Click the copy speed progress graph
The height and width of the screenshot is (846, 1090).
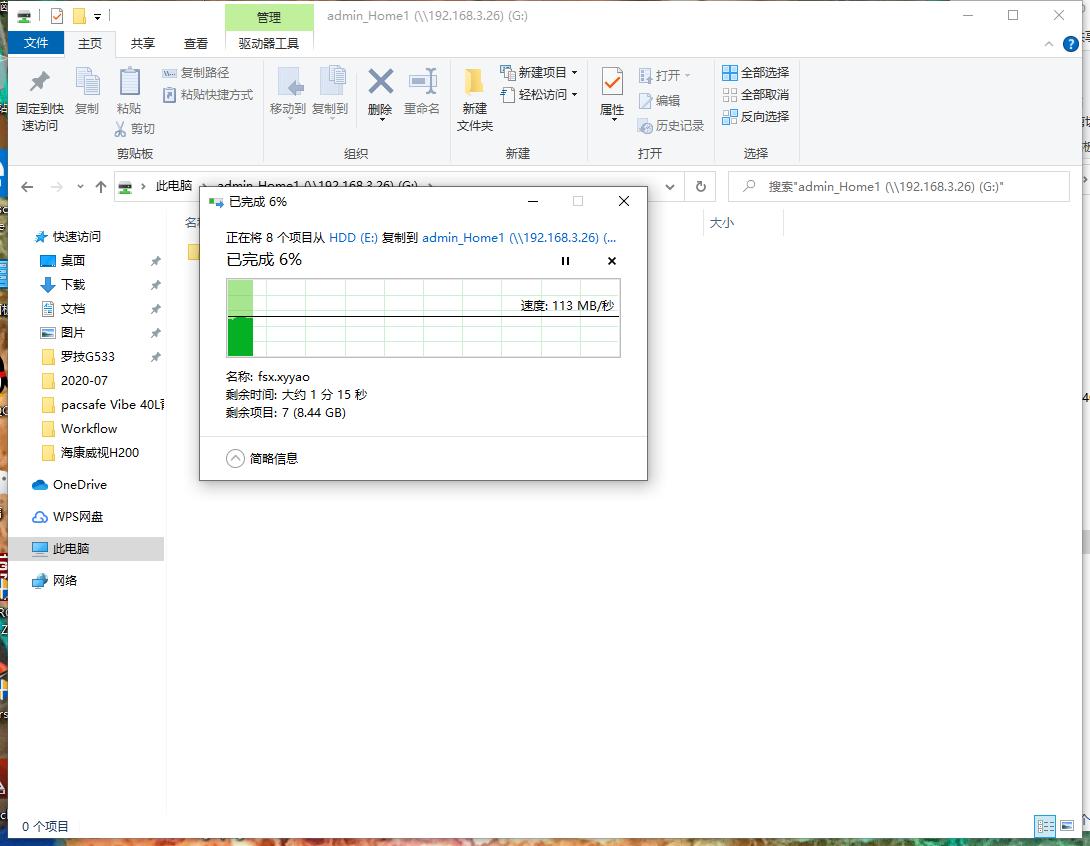click(424, 318)
